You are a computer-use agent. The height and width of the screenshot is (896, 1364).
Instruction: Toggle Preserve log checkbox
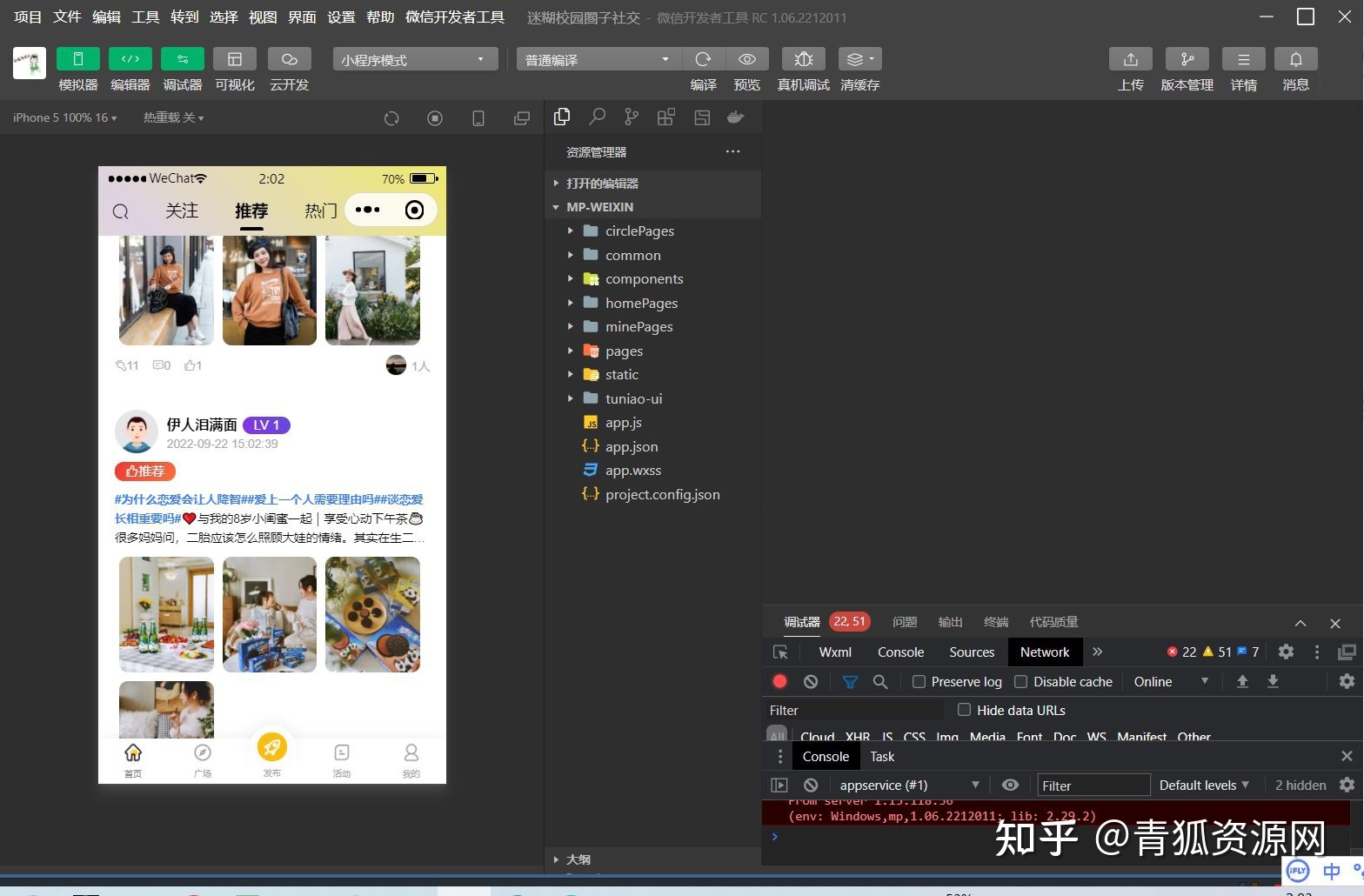(x=919, y=682)
